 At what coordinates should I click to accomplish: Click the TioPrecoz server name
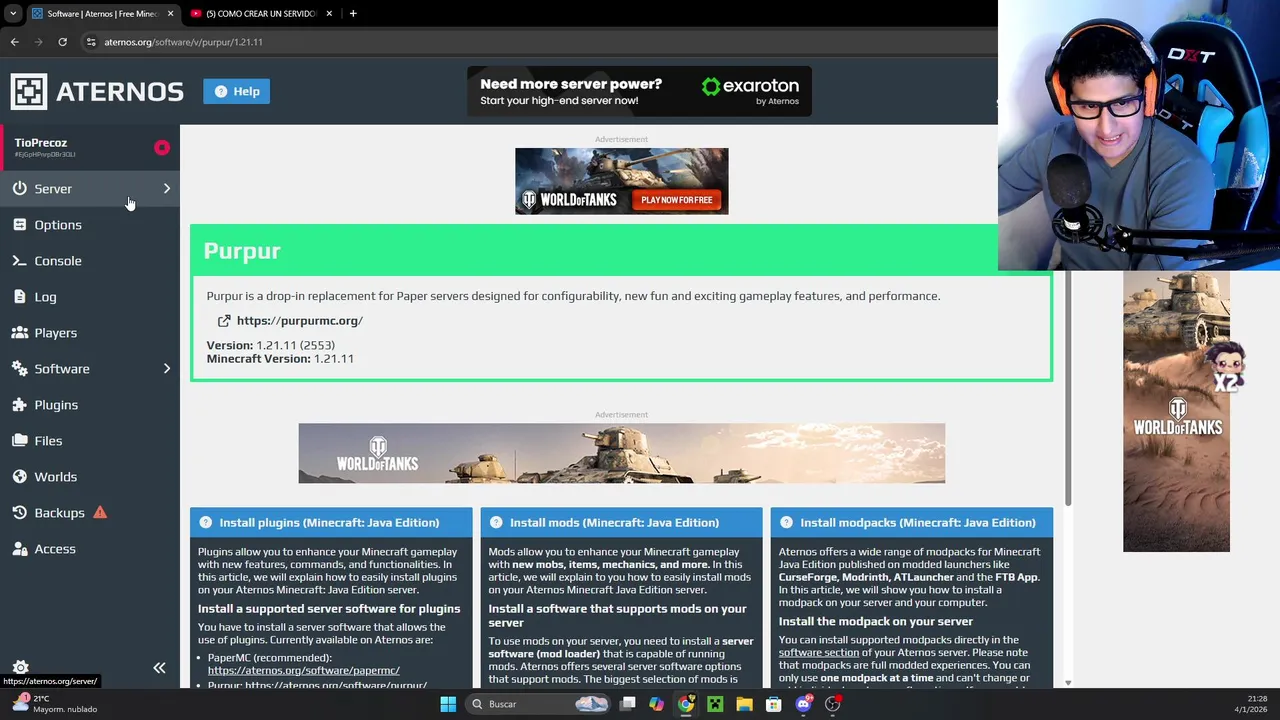point(41,143)
